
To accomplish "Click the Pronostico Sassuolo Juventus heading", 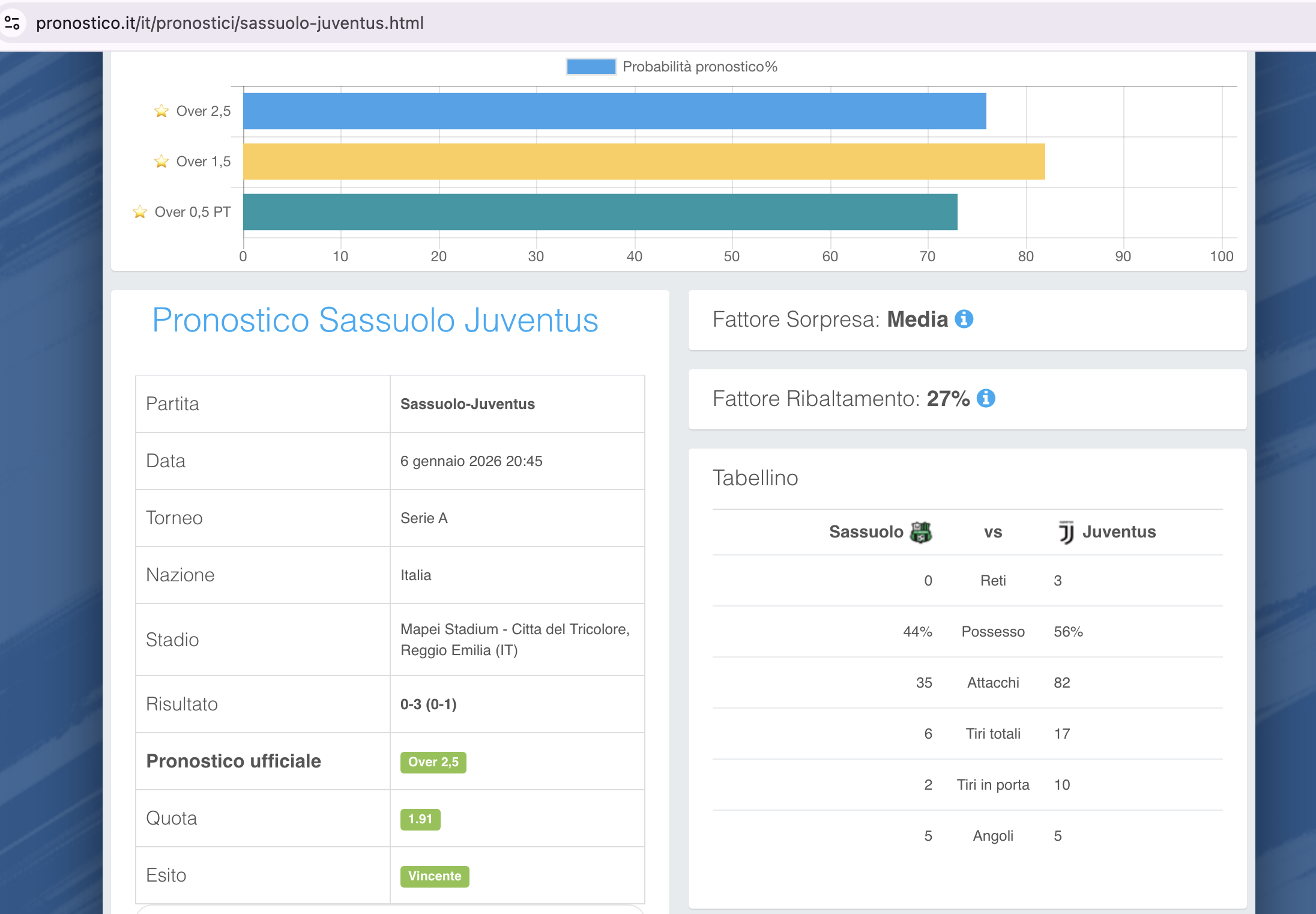I will [375, 319].
